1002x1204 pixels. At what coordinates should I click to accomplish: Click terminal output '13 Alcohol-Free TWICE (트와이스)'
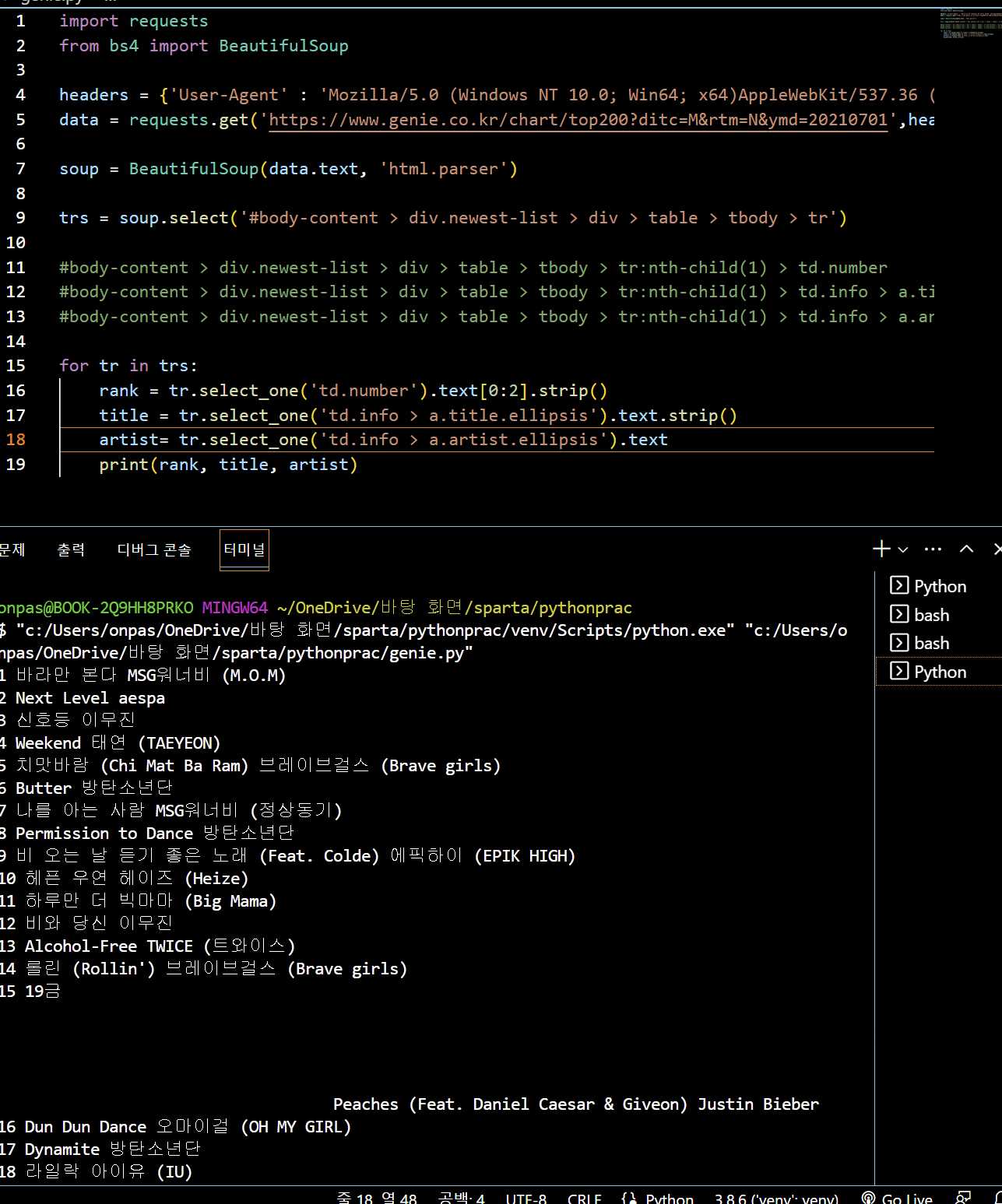(148, 946)
